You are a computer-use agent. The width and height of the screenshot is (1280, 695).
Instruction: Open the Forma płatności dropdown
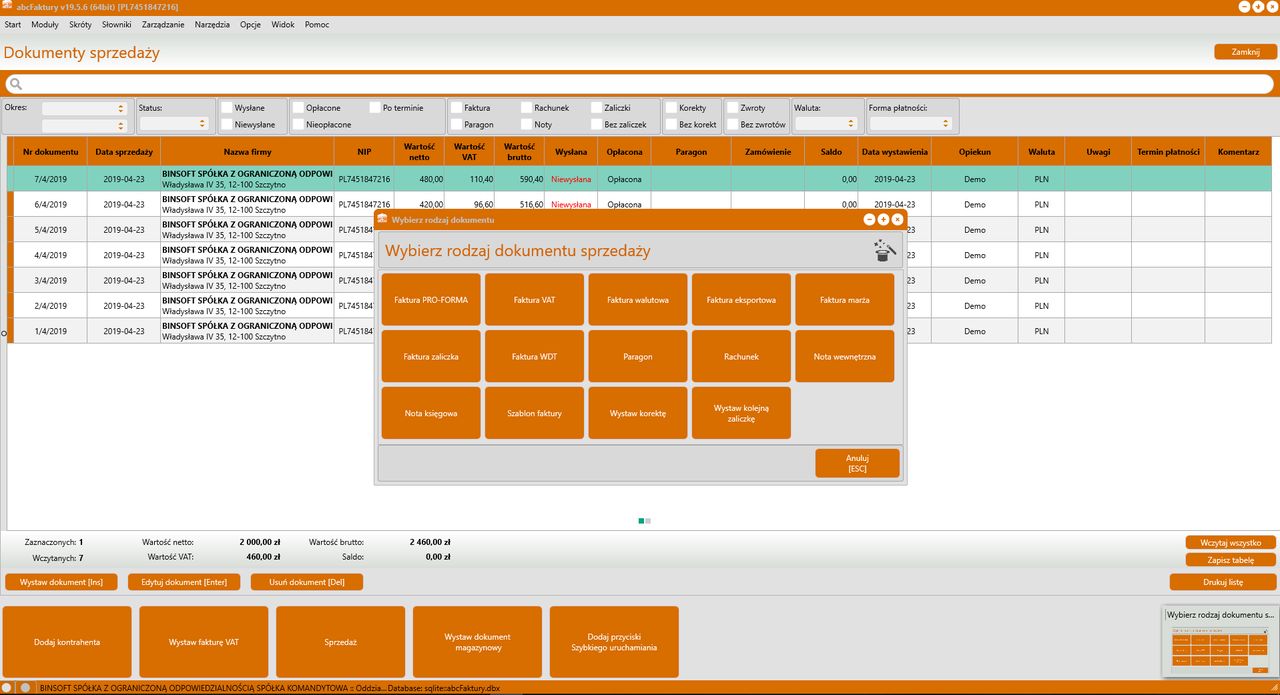pos(912,124)
